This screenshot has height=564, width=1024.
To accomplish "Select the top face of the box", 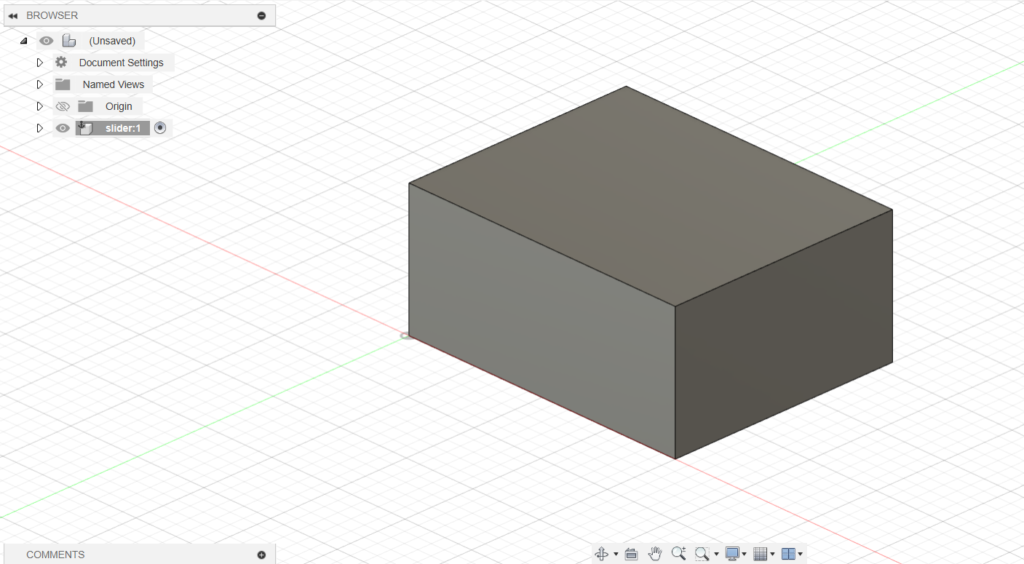I will click(x=650, y=195).
